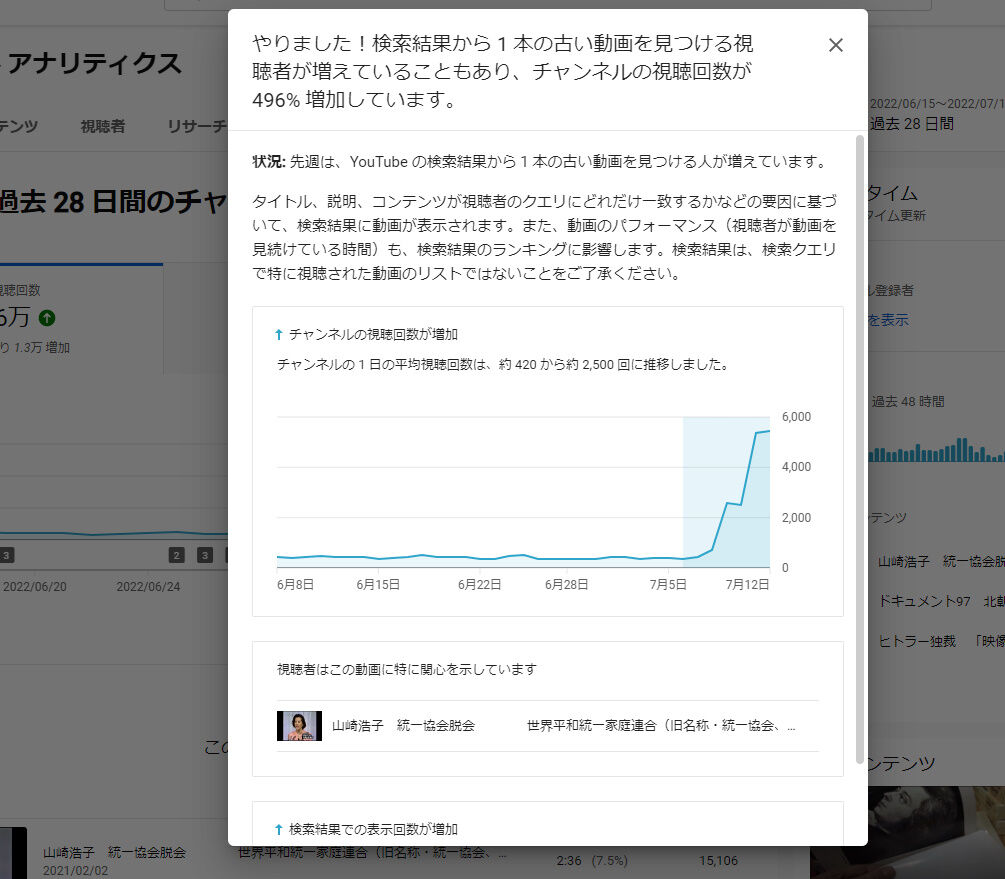This screenshot has height=879, width=1005.
Task: Open the 山崎浩子 video thumbnail in the dialog
Action: click(299, 726)
